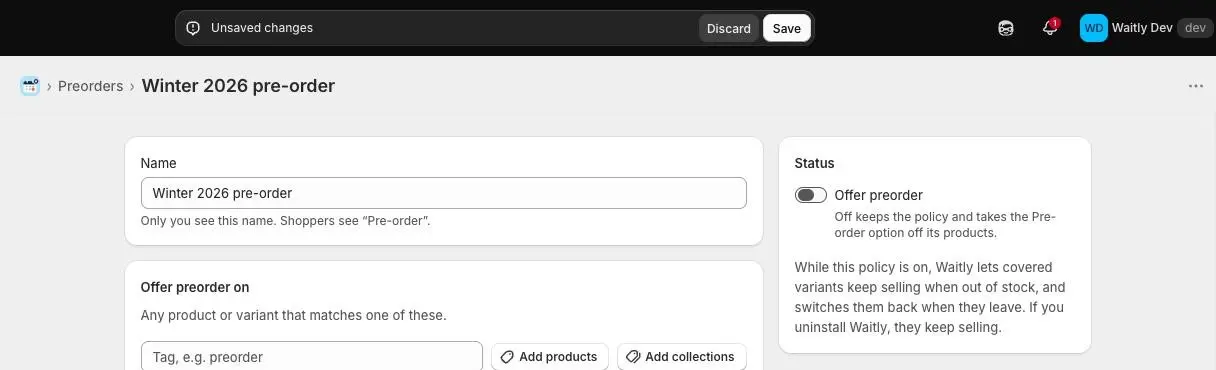Click the Waitly app icon in breadcrumb

click(x=30, y=86)
